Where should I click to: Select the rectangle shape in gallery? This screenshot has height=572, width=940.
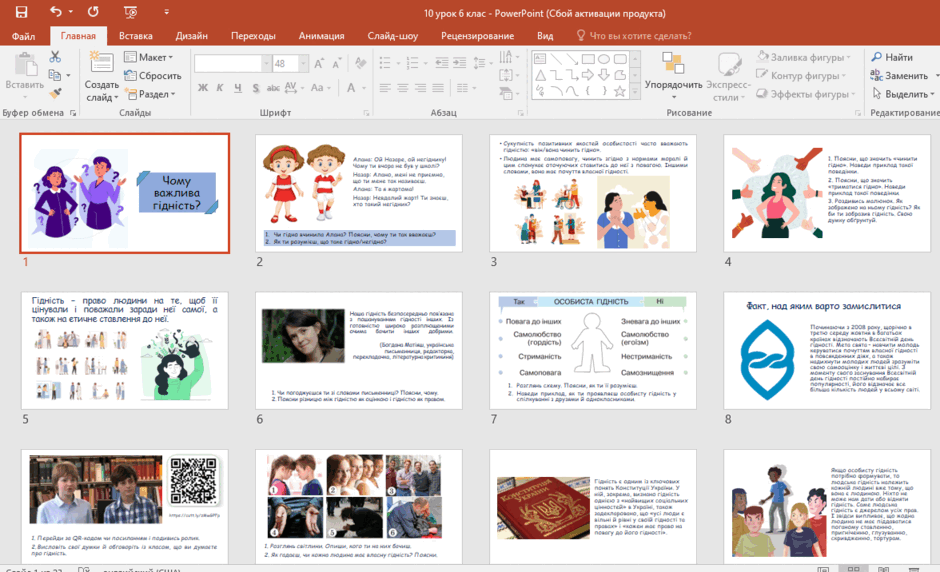[x=588, y=59]
